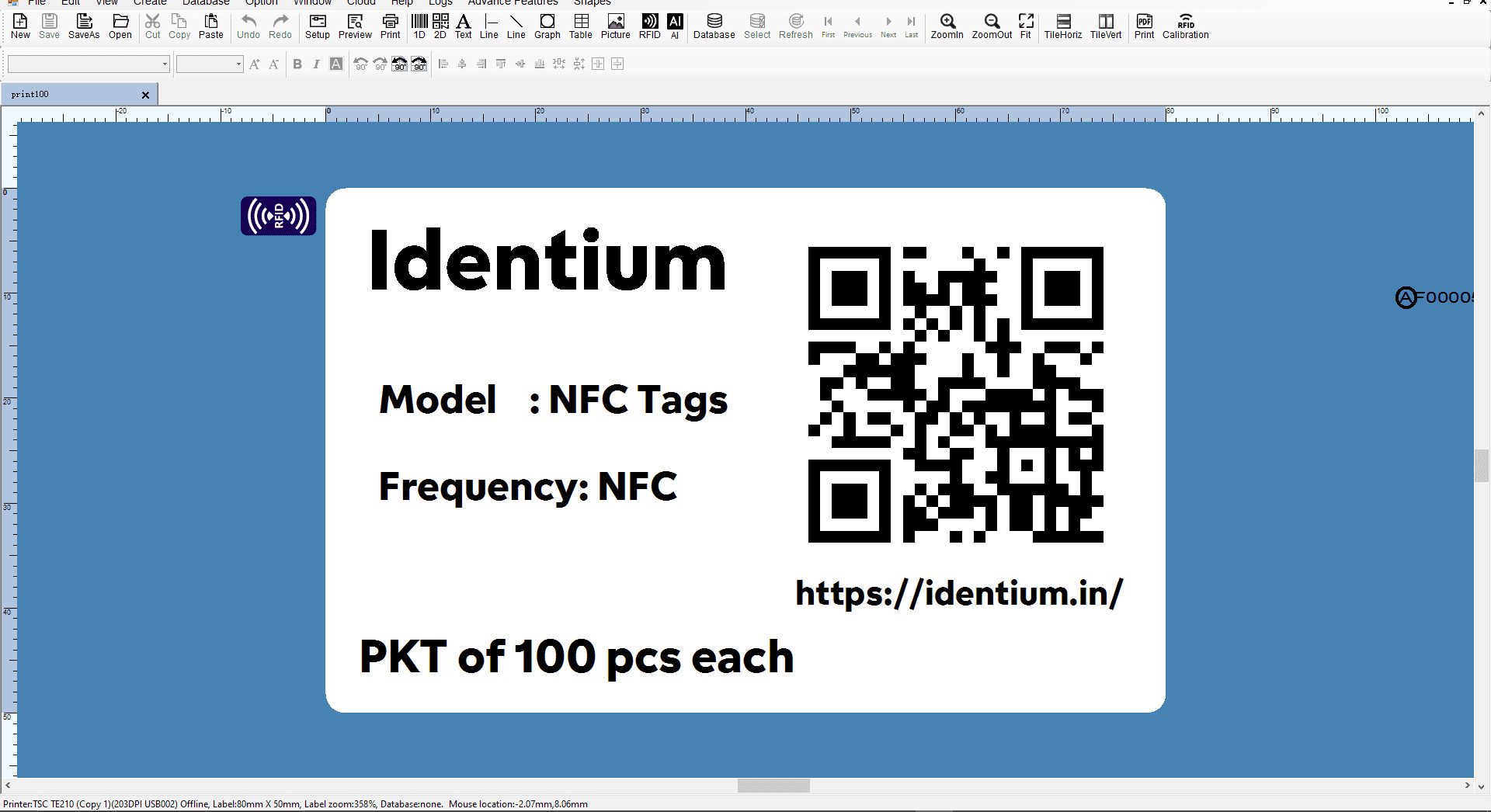Click the Redo arrow icon
This screenshot has width=1491, height=812.
click(280, 26)
